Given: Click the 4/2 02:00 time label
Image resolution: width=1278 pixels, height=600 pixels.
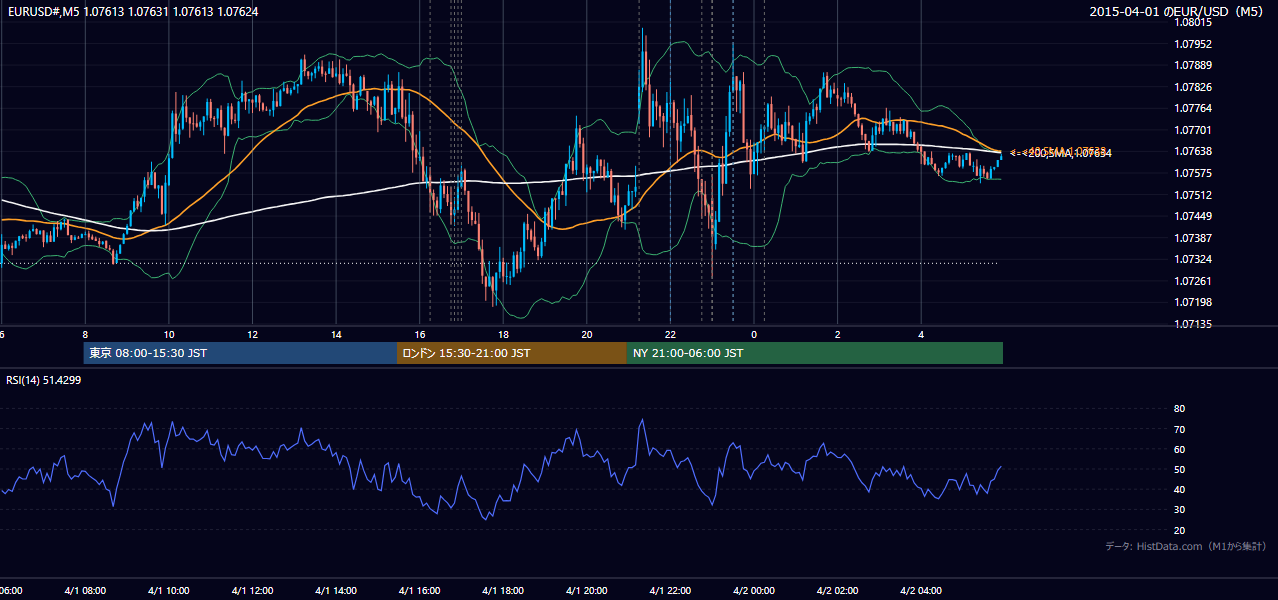Looking at the screenshot, I should pyautogui.click(x=838, y=591).
